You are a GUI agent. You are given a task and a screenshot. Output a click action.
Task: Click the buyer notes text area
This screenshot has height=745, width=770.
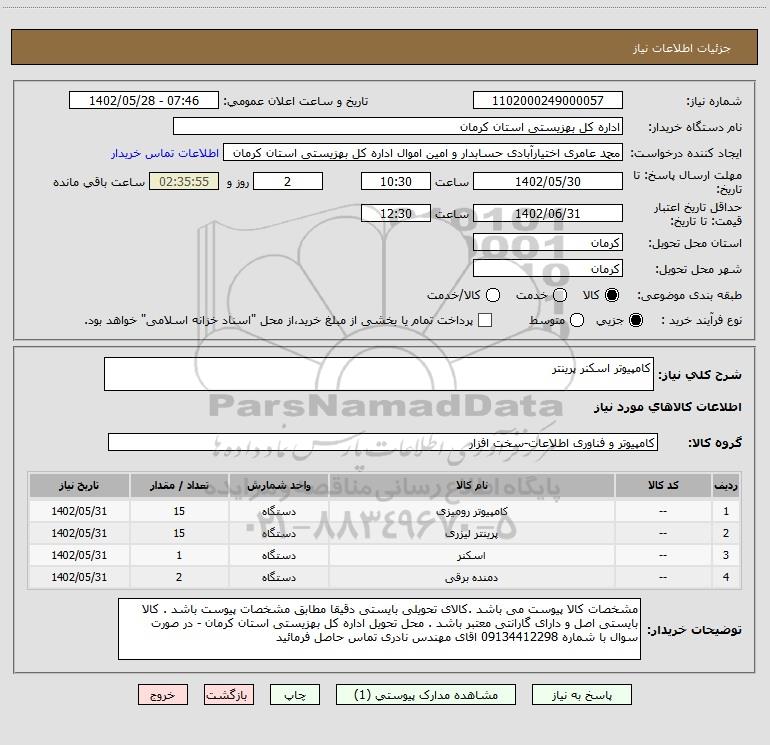[x=379, y=629]
